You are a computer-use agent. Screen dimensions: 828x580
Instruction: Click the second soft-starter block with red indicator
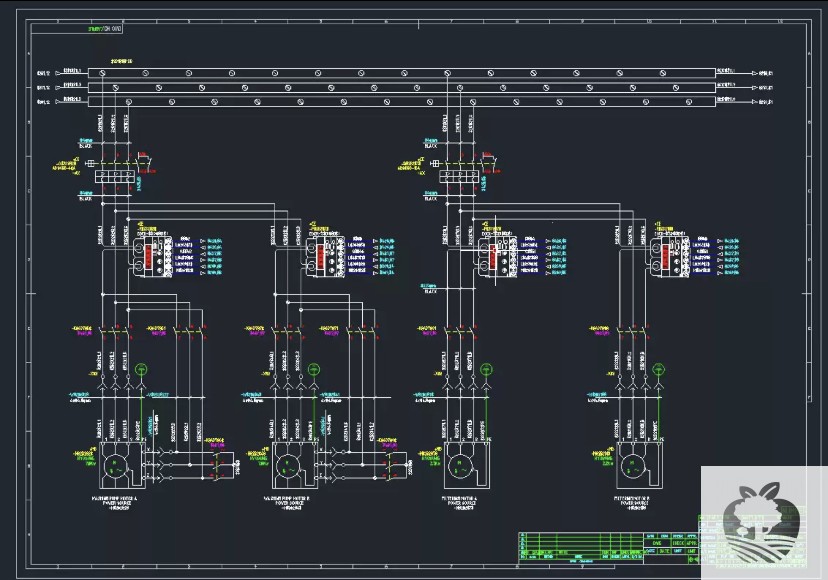pyautogui.click(x=320, y=255)
